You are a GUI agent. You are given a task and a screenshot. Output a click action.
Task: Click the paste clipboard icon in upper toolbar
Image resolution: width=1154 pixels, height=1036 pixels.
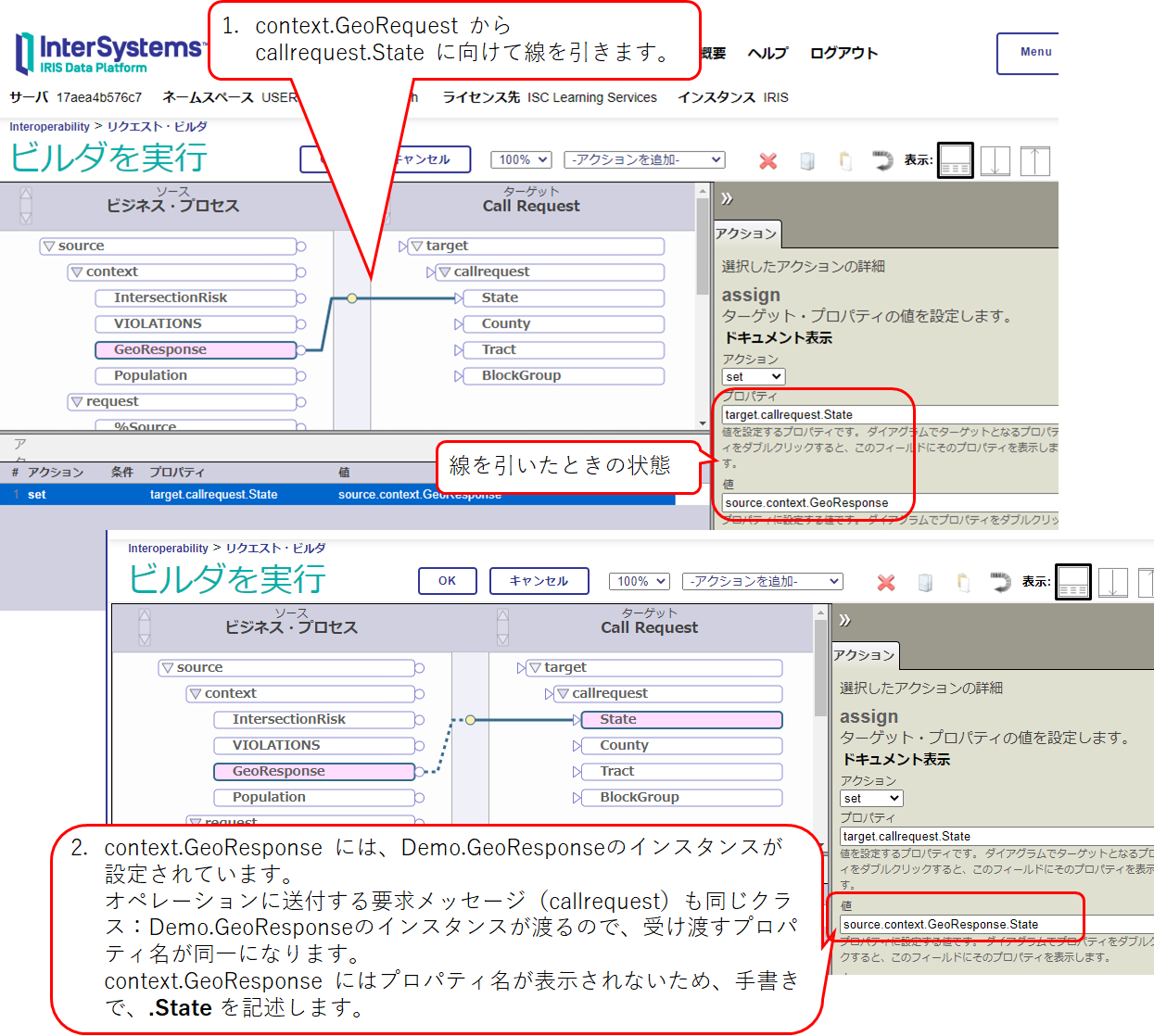click(x=844, y=161)
